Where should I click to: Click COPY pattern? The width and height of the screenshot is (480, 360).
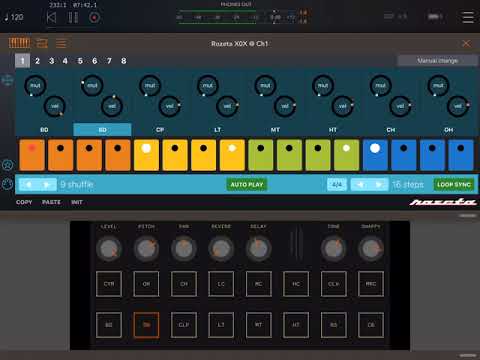coord(24,202)
